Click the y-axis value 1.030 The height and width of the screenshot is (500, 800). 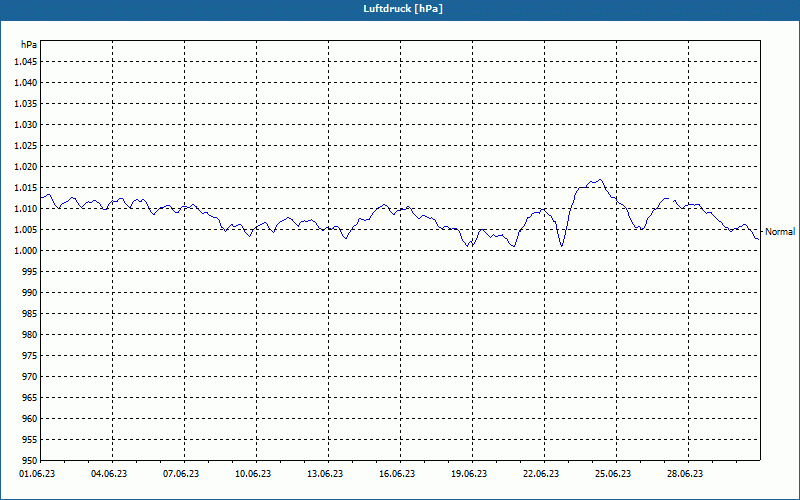tap(26, 124)
